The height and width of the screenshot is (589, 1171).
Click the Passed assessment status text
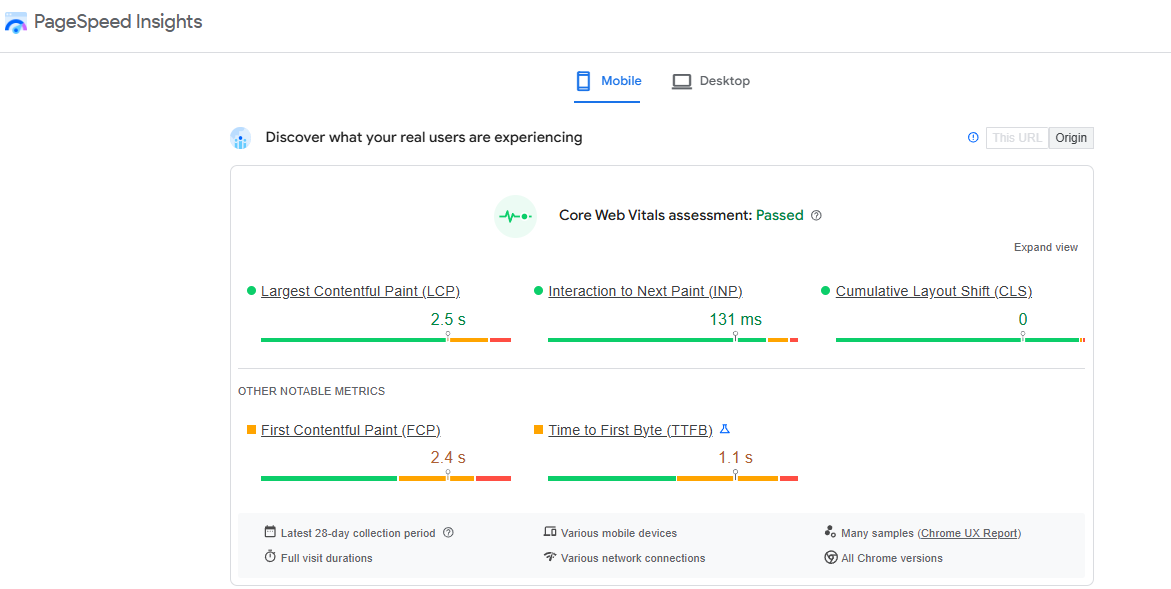pyautogui.click(x=780, y=215)
